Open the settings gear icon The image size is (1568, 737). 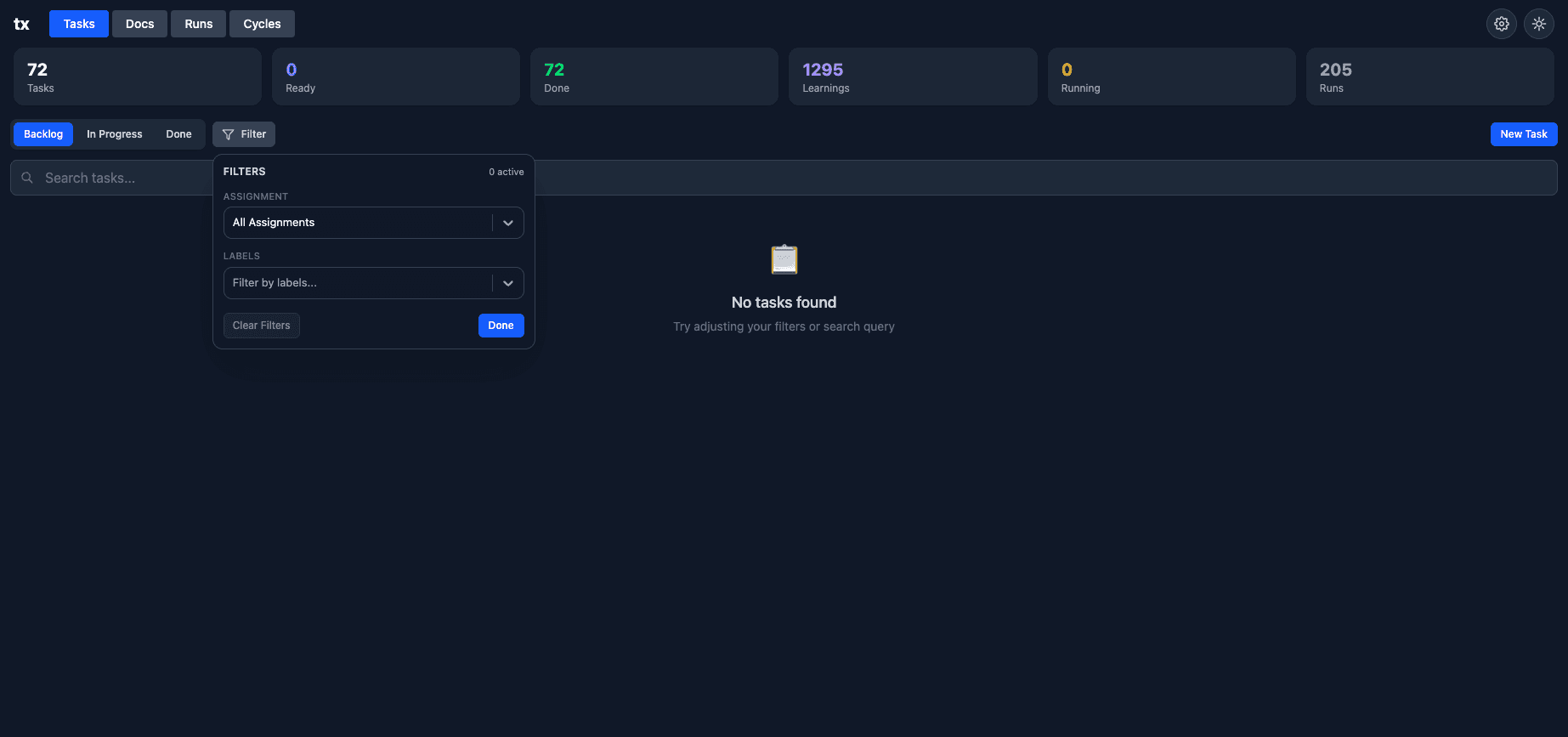1502,24
